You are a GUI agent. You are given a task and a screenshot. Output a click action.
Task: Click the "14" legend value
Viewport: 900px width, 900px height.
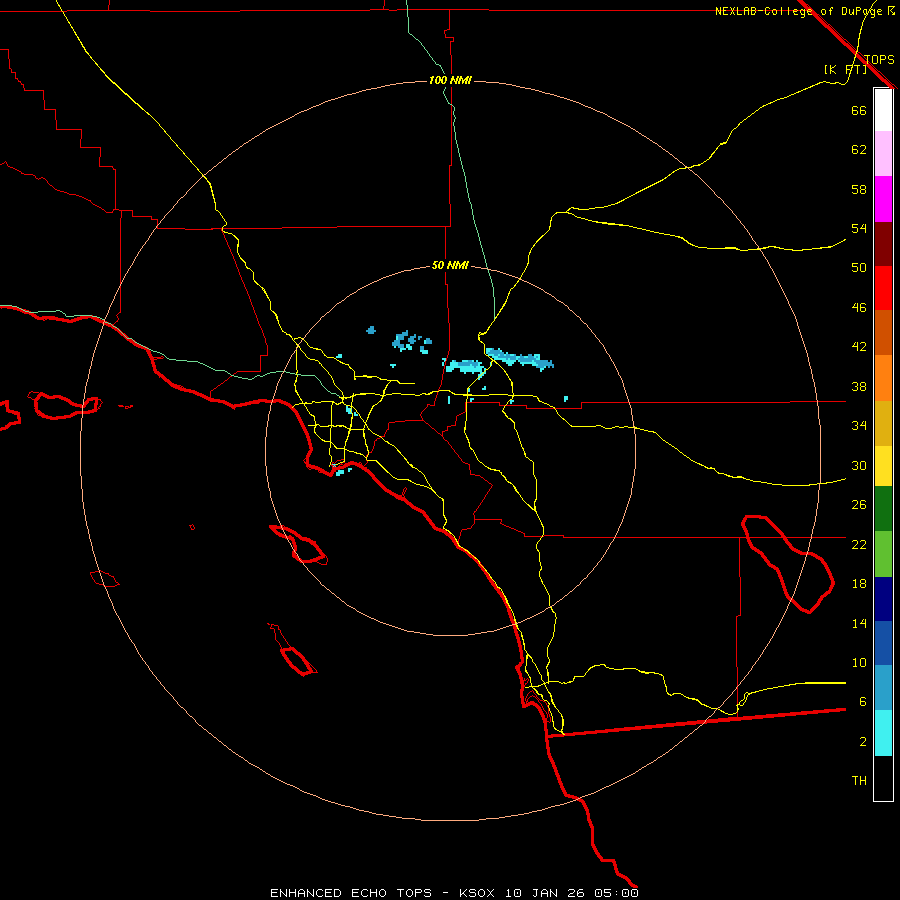pyautogui.click(x=859, y=623)
